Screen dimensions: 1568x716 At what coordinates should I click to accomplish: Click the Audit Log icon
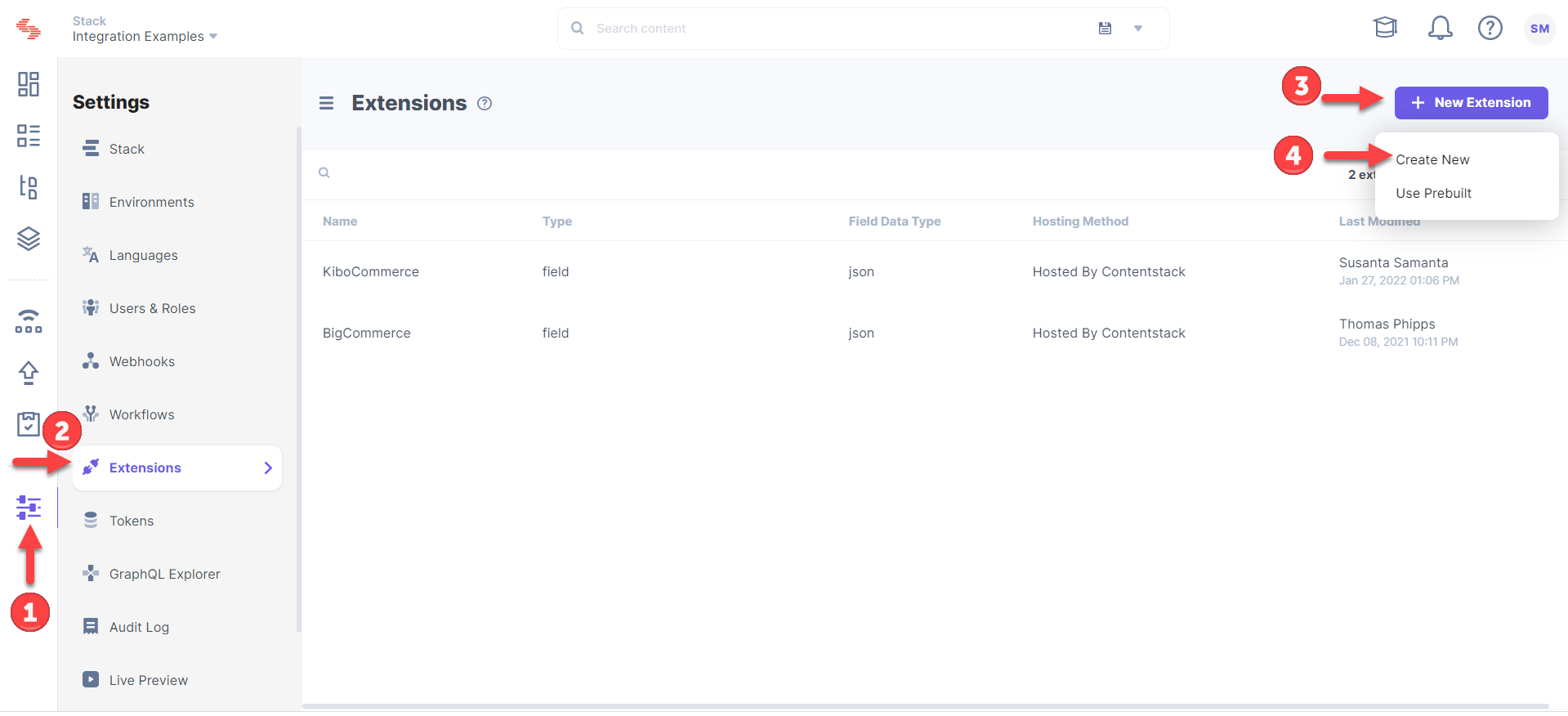click(91, 626)
